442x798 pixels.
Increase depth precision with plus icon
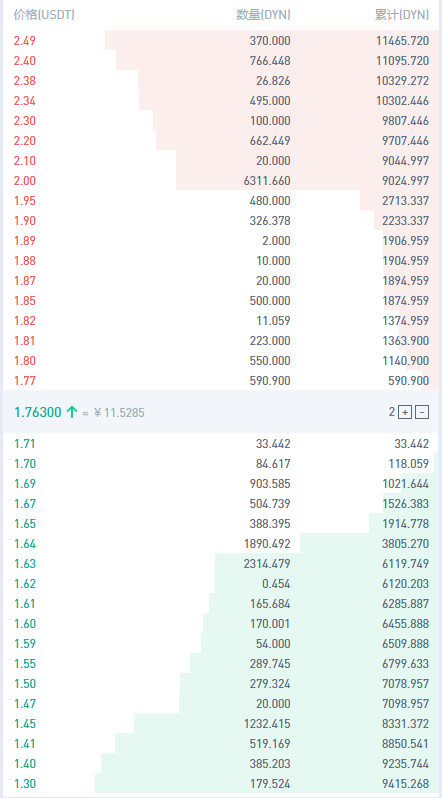[405, 412]
